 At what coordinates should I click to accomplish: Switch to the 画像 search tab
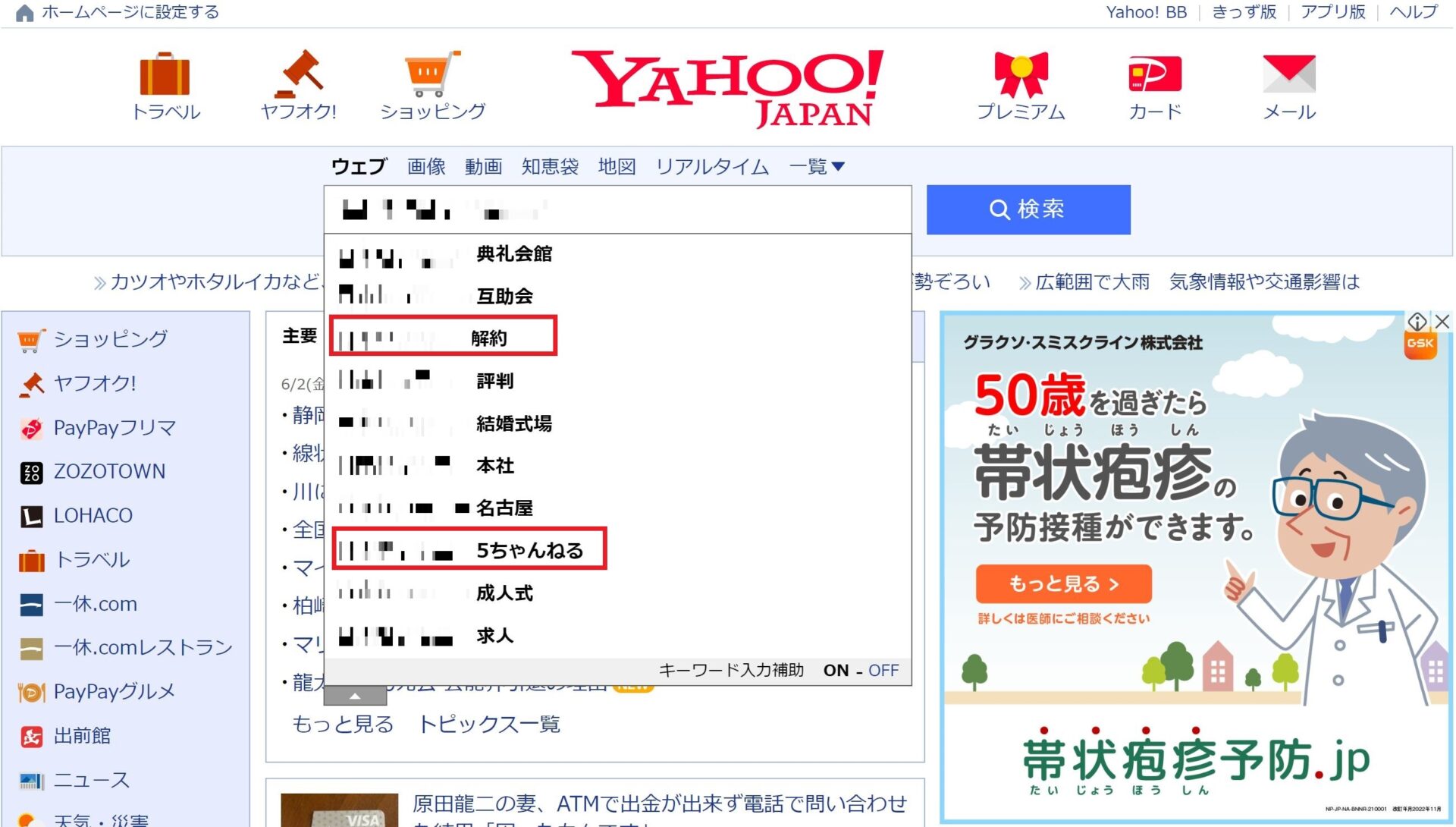[x=426, y=167]
